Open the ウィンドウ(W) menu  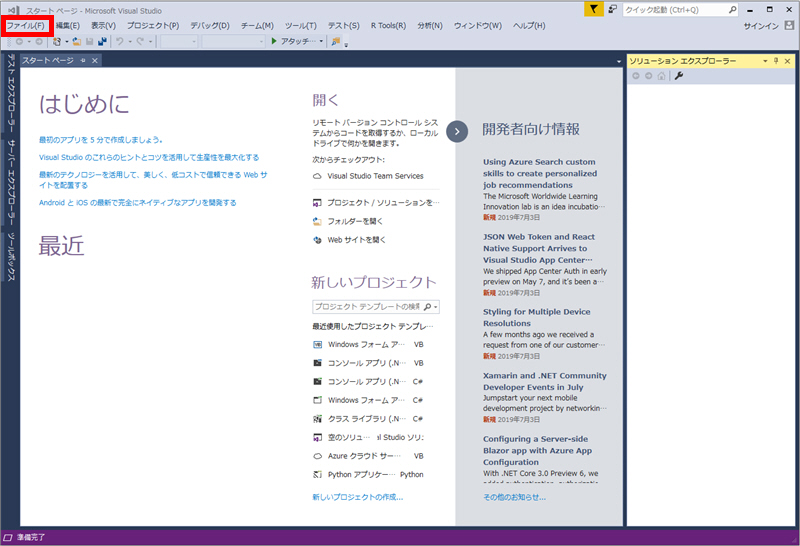[478, 26]
